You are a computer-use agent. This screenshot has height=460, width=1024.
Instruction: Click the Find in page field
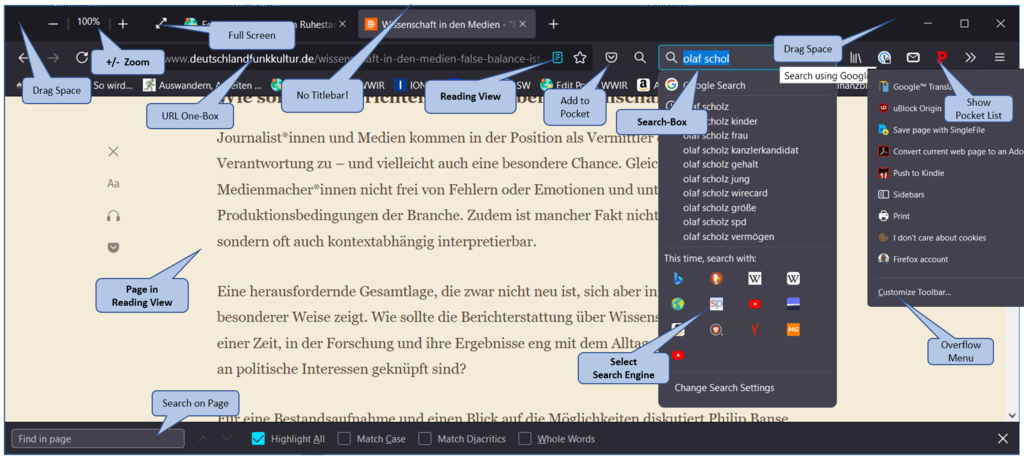tap(98, 438)
